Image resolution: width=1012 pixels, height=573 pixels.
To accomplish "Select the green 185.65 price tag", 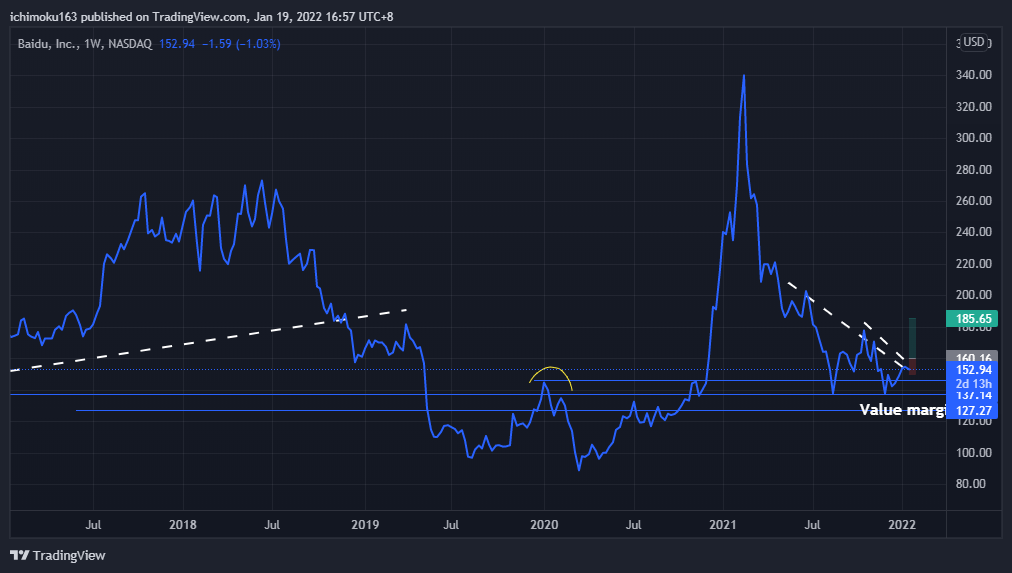I will tap(971, 319).
